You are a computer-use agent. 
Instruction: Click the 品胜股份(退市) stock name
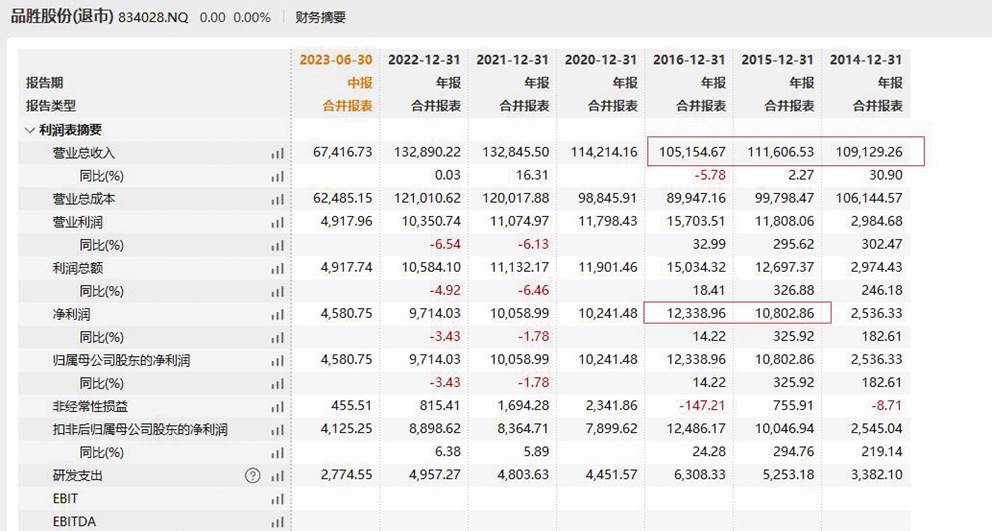59,17
